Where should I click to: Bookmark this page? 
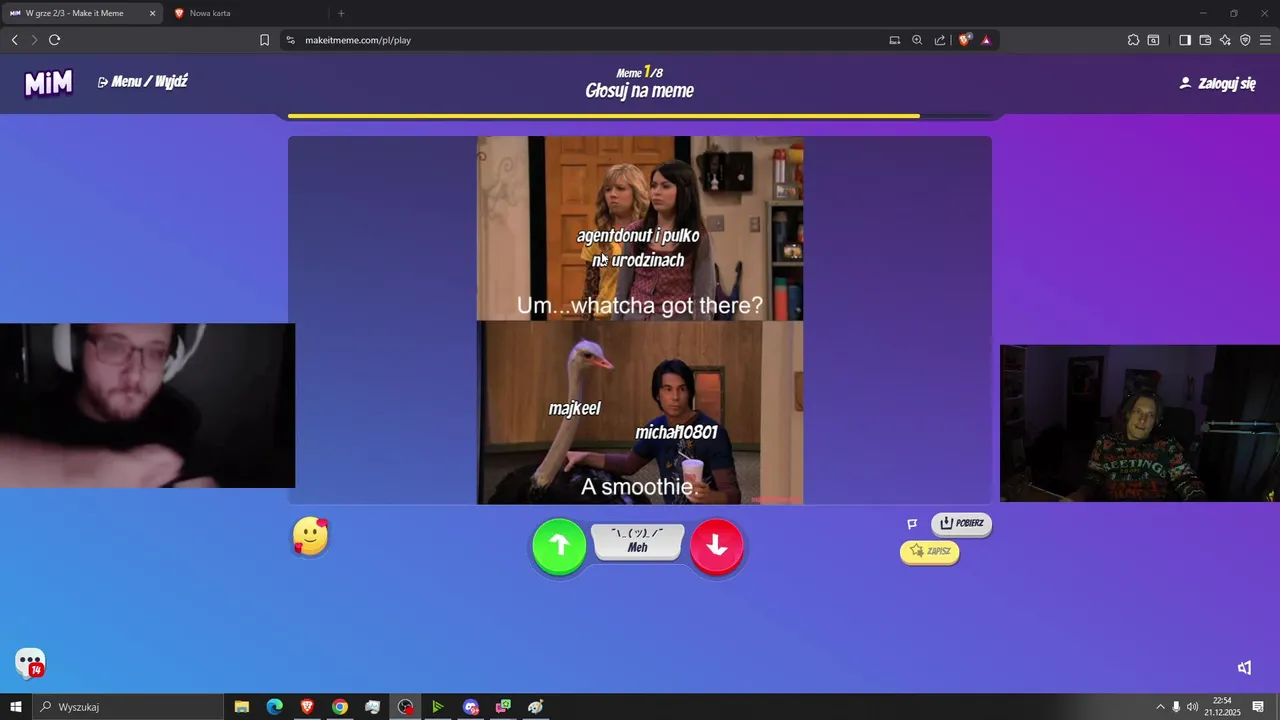coord(264,40)
